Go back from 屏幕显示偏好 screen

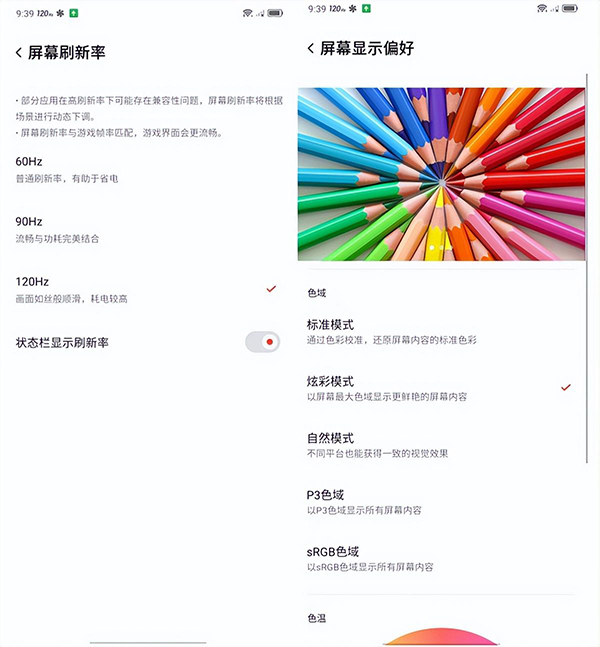pos(311,48)
